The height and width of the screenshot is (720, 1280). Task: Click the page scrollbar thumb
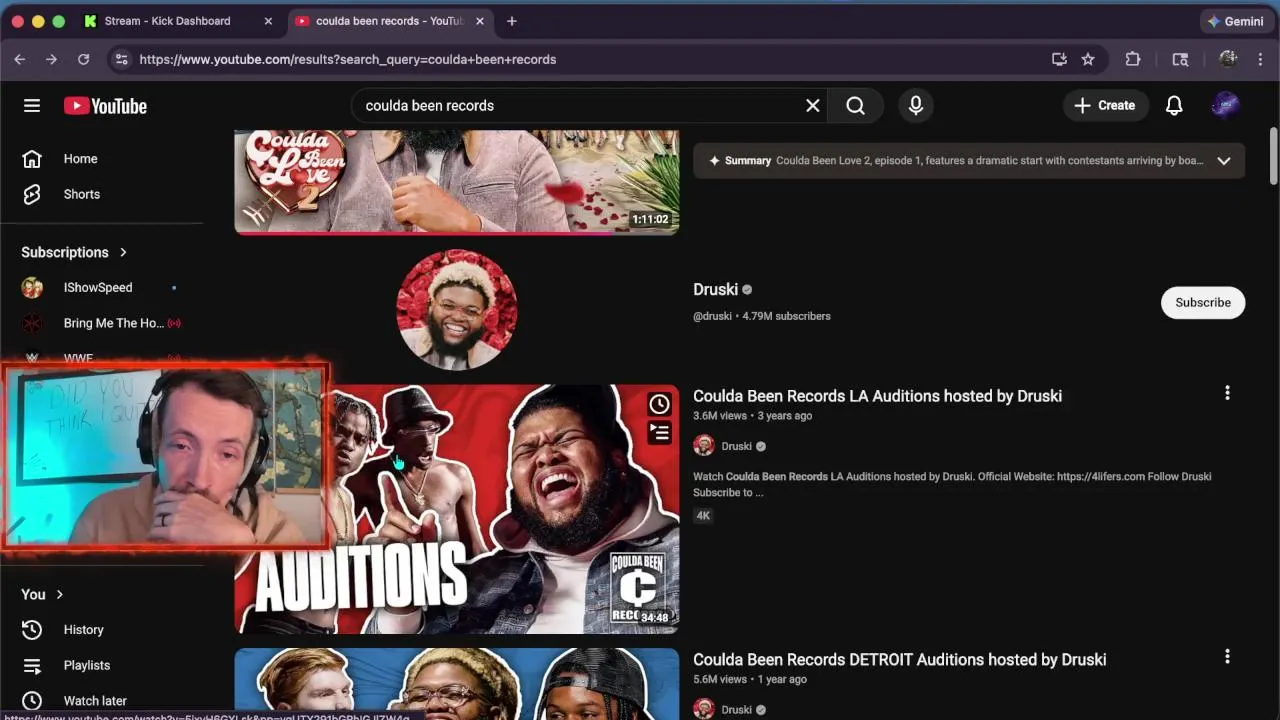[1273, 156]
